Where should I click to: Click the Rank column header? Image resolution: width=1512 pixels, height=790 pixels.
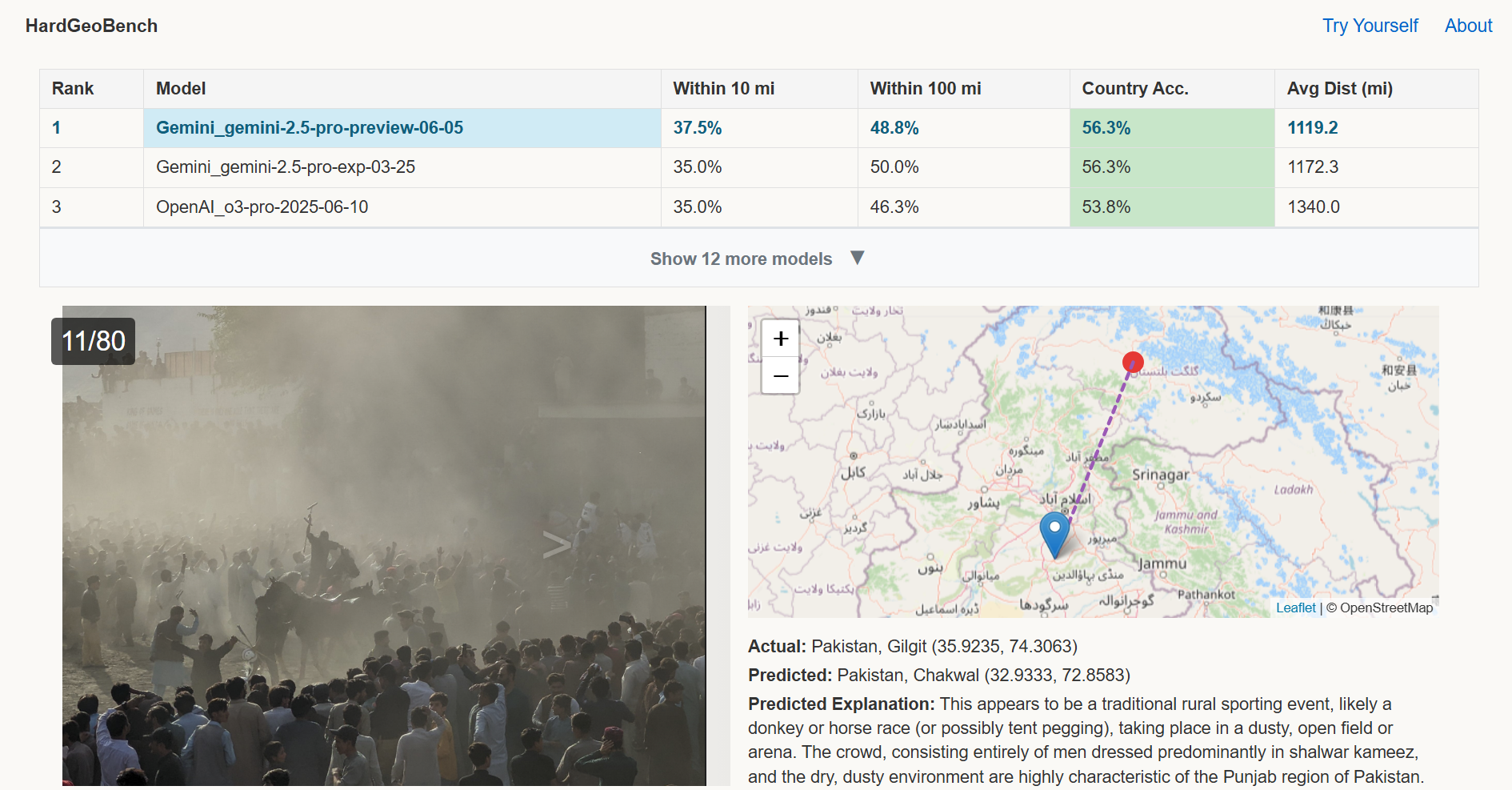(x=73, y=89)
